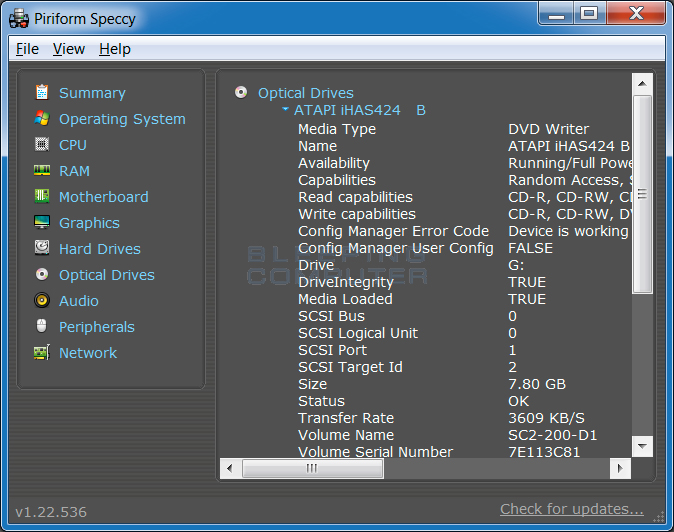Image resolution: width=674 pixels, height=532 pixels.
Task: Click the Summary clipboard icon
Action: (x=42, y=92)
